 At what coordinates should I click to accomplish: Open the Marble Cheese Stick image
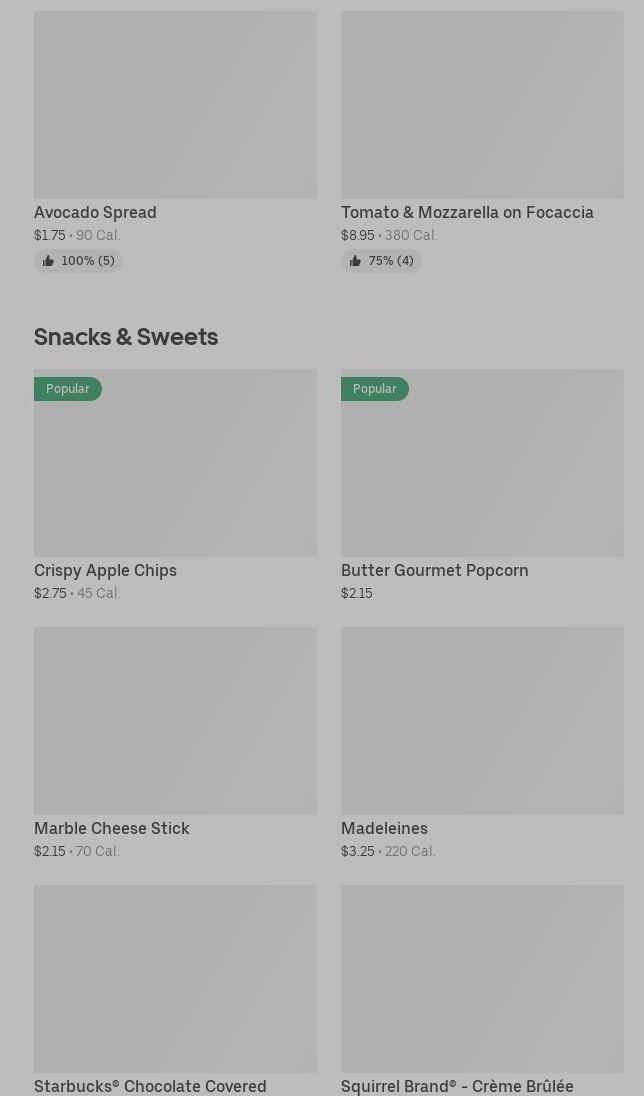click(x=175, y=720)
